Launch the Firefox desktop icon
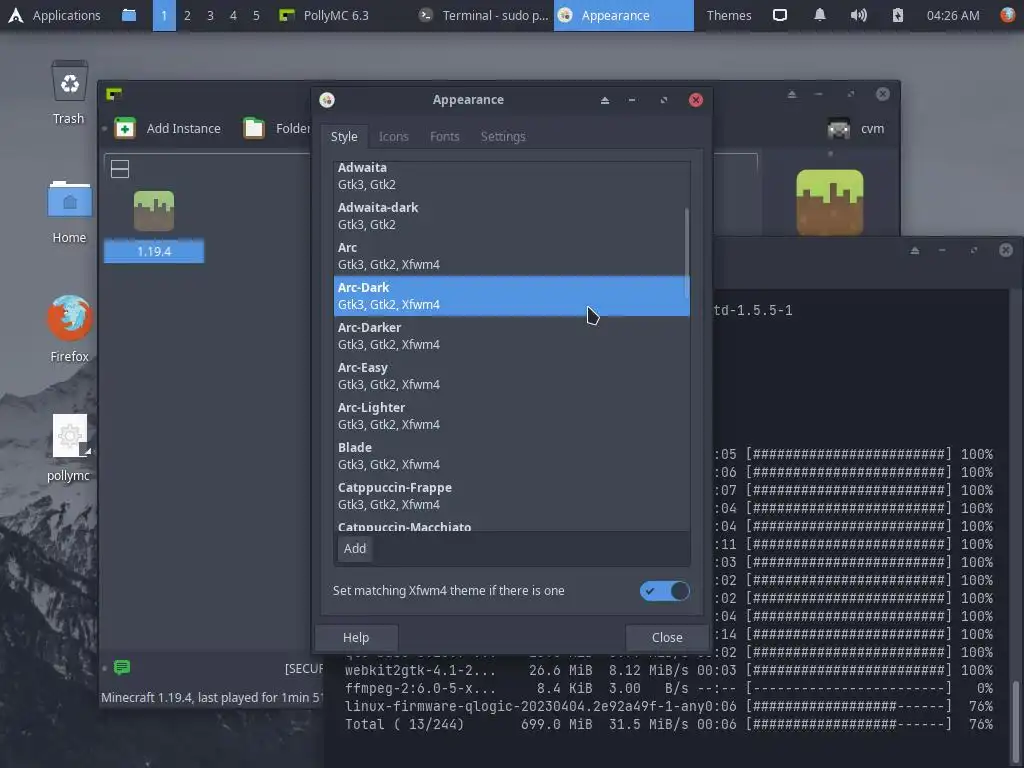Viewport: 1024px width, 768px height. pyautogui.click(x=69, y=328)
